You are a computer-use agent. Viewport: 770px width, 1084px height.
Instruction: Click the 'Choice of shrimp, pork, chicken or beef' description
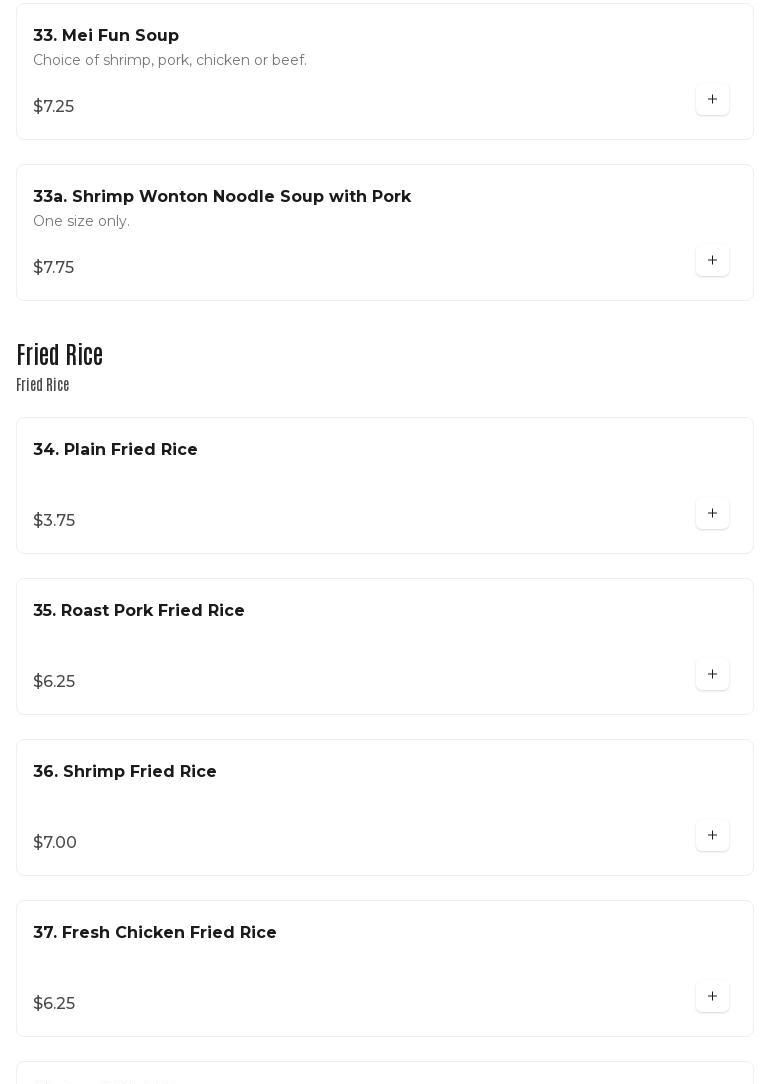point(170,61)
